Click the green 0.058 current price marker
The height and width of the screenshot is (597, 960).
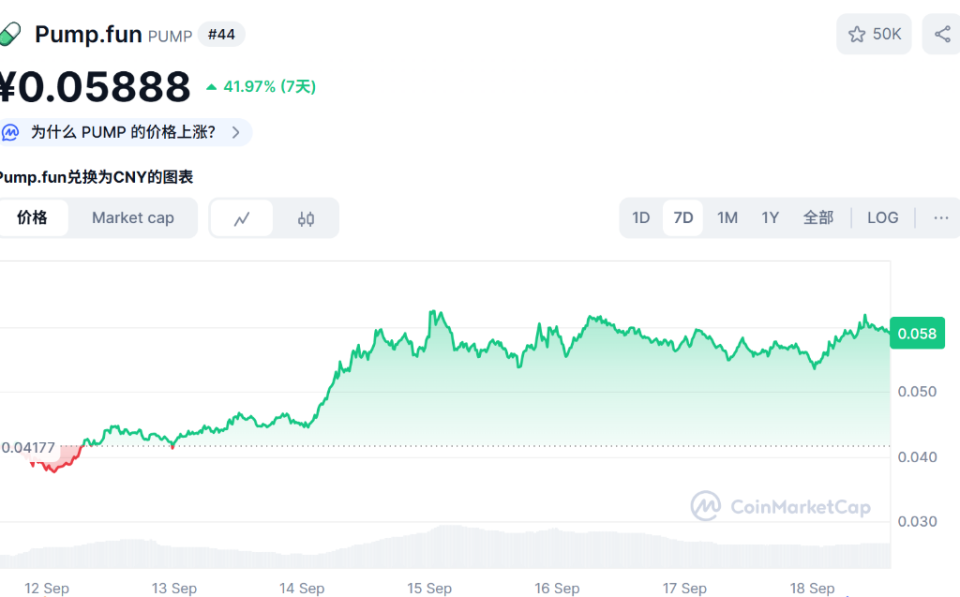917,333
